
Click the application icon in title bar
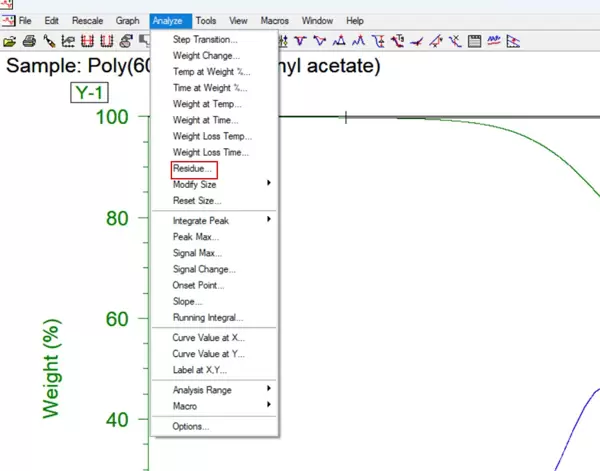point(8,5)
